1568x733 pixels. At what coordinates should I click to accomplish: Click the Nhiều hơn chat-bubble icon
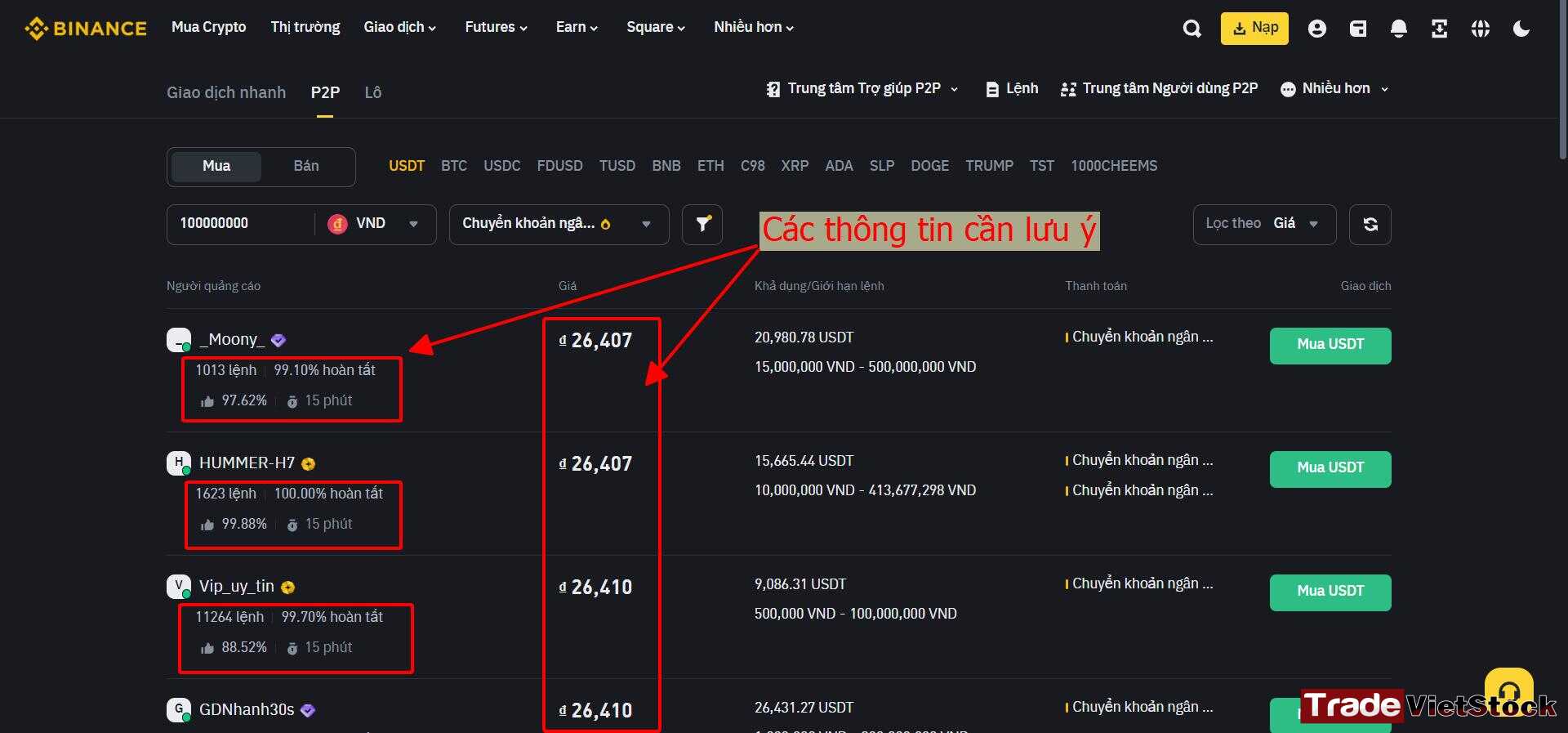pos(1288,89)
